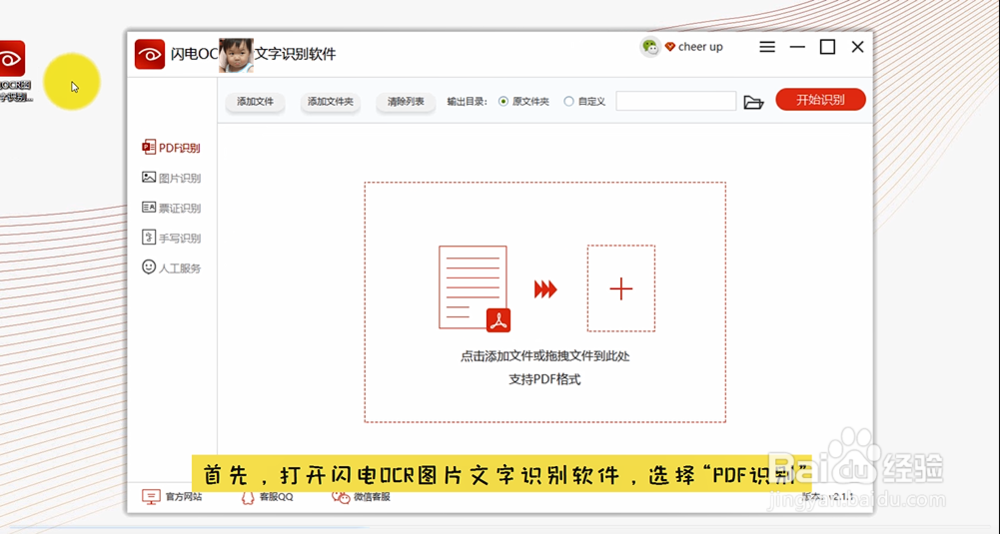The width and height of the screenshot is (1000, 534).
Task: Open the 客服QQ link text
Action: click(276, 497)
